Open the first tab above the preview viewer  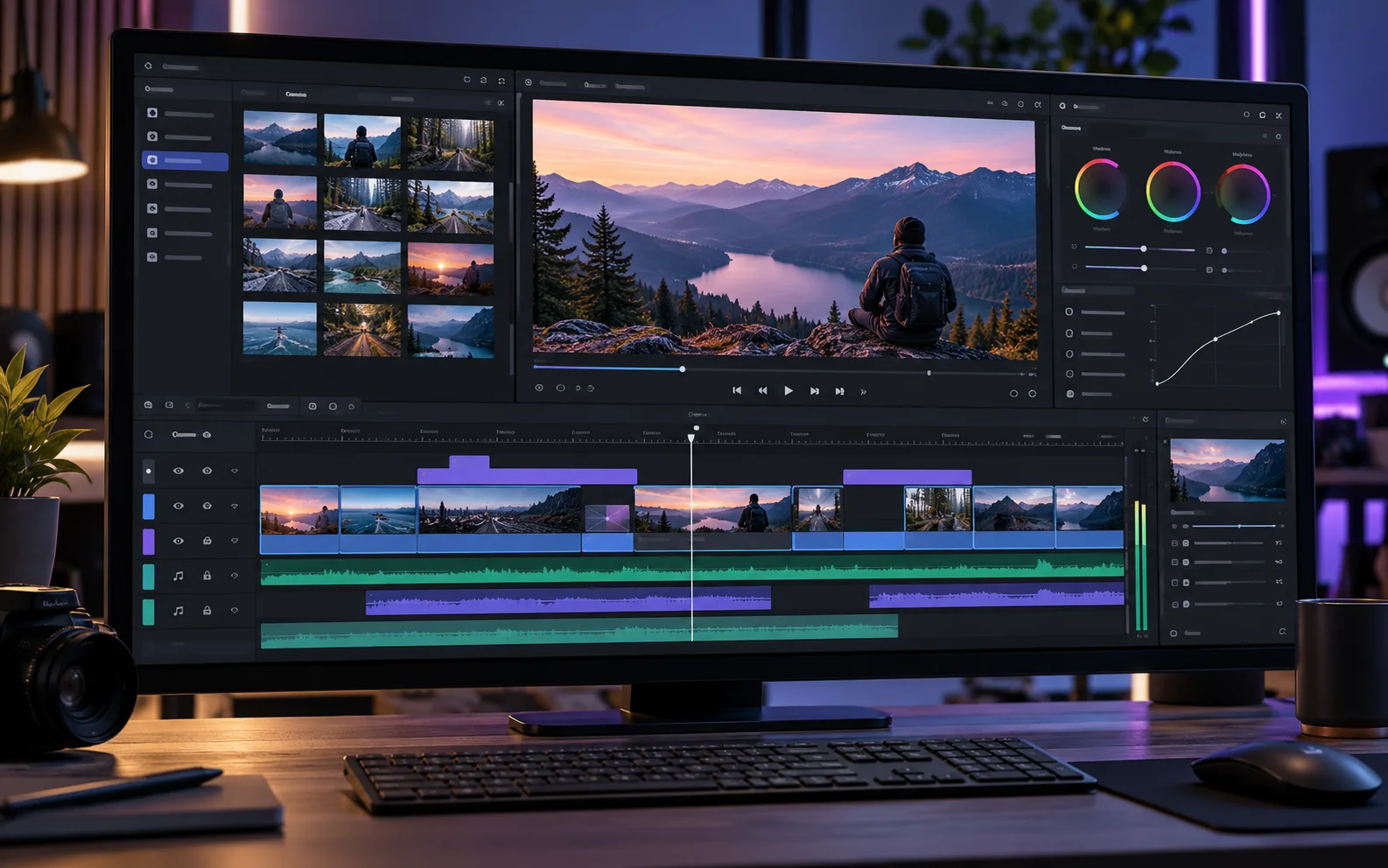(x=552, y=83)
